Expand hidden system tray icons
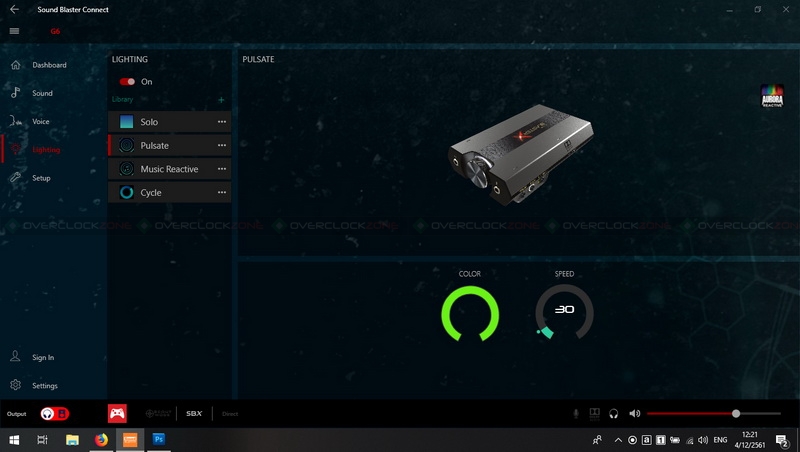This screenshot has width=800, height=452. tap(618, 440)
